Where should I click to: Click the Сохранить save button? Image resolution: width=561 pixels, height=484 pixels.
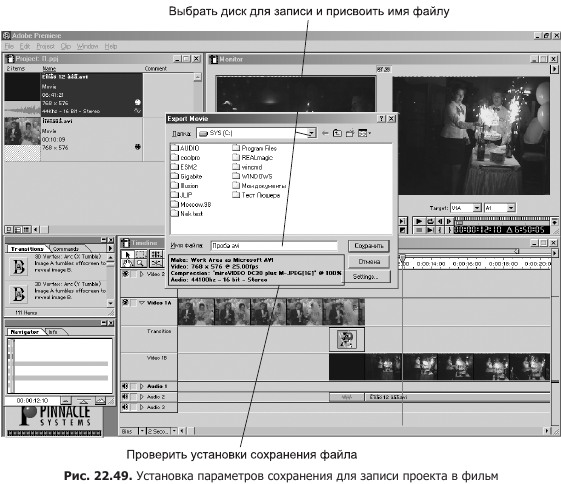369,246
